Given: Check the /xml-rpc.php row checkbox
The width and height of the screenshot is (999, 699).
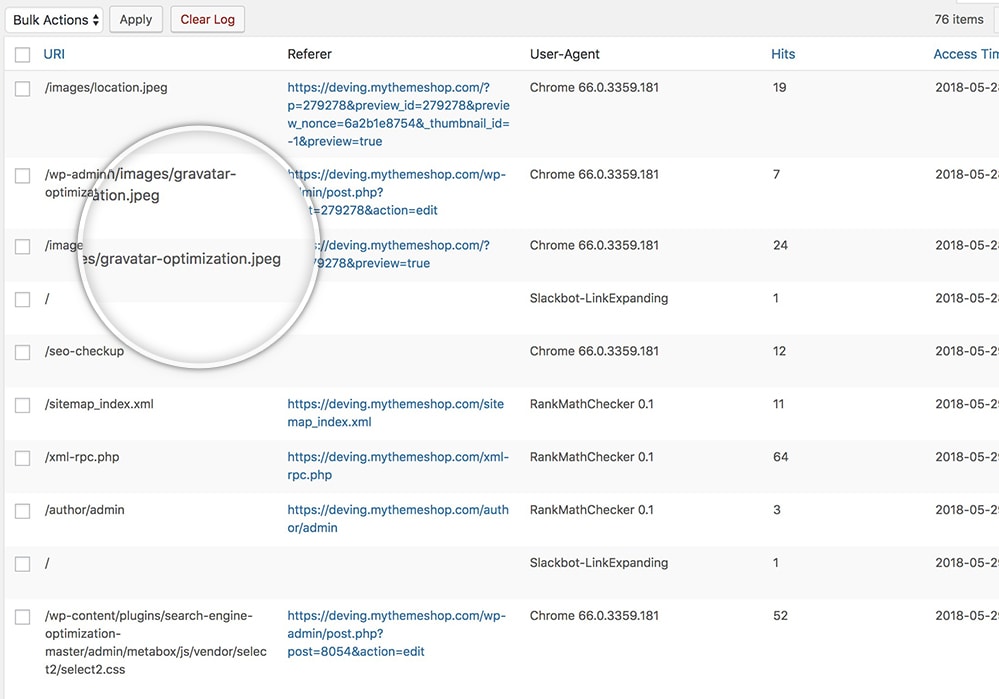Looking at the screenshot, I should [x=22, y=457].
